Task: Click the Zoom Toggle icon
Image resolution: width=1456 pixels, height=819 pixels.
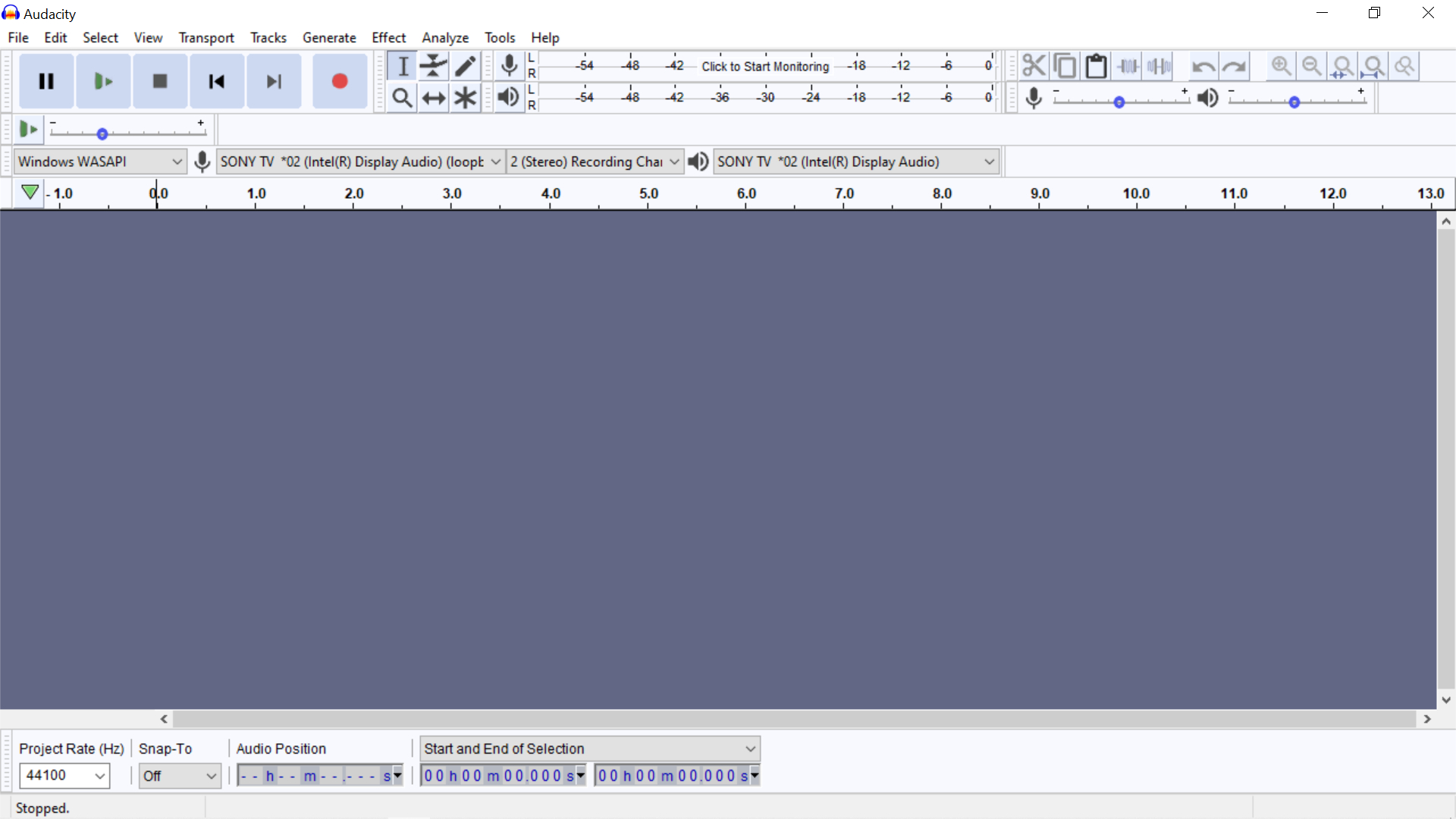Action: 1404,66
